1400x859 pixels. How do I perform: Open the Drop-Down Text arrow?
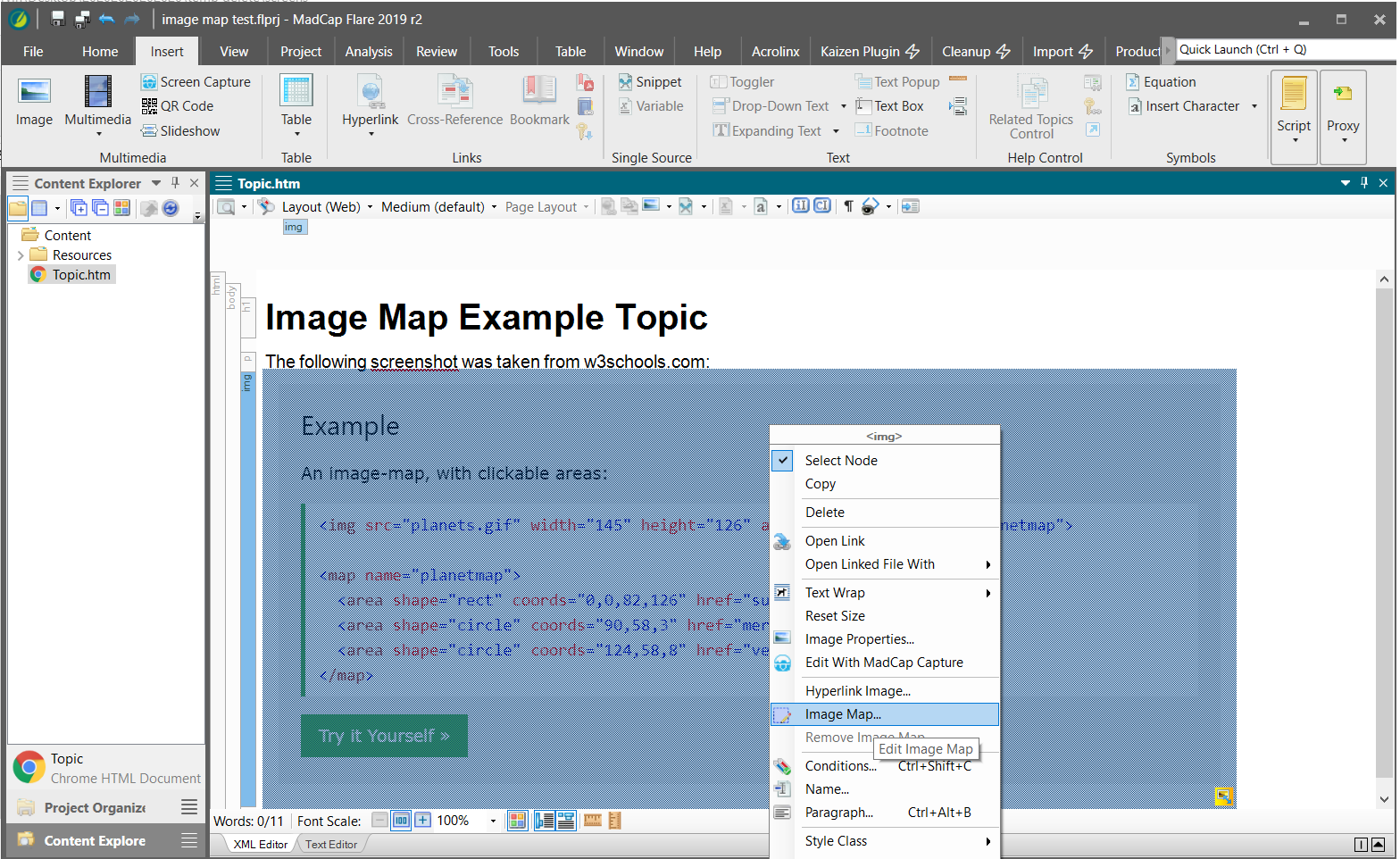click(844, 105)
